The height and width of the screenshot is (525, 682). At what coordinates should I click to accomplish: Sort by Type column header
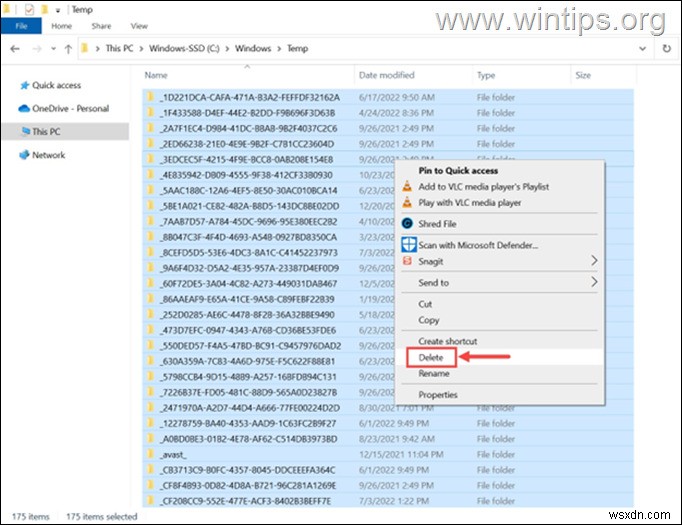[486, 75]
